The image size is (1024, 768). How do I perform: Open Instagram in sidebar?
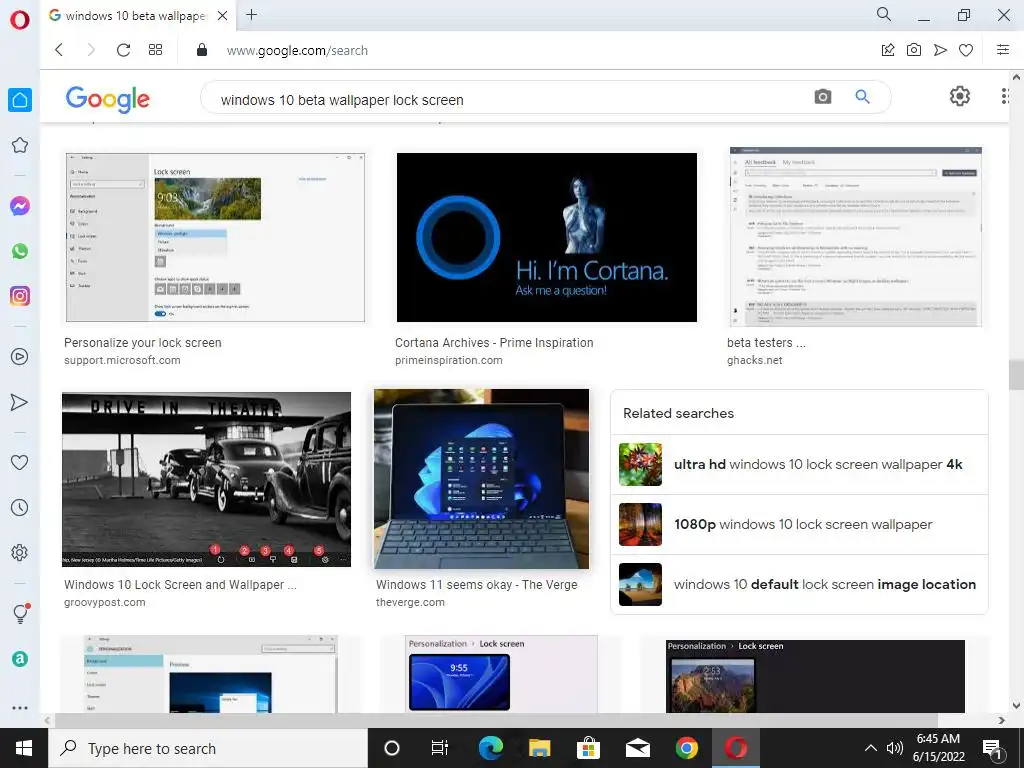click(20, 296)
